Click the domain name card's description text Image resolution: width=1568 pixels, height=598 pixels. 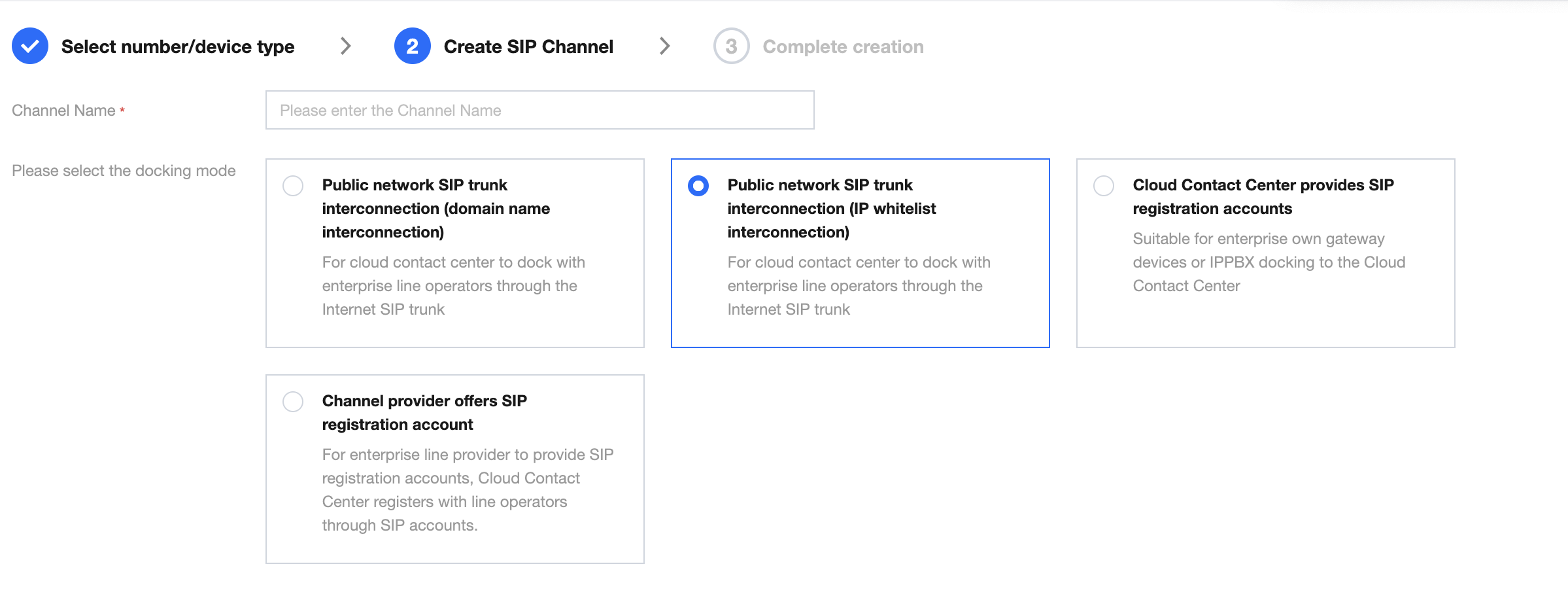453,286
